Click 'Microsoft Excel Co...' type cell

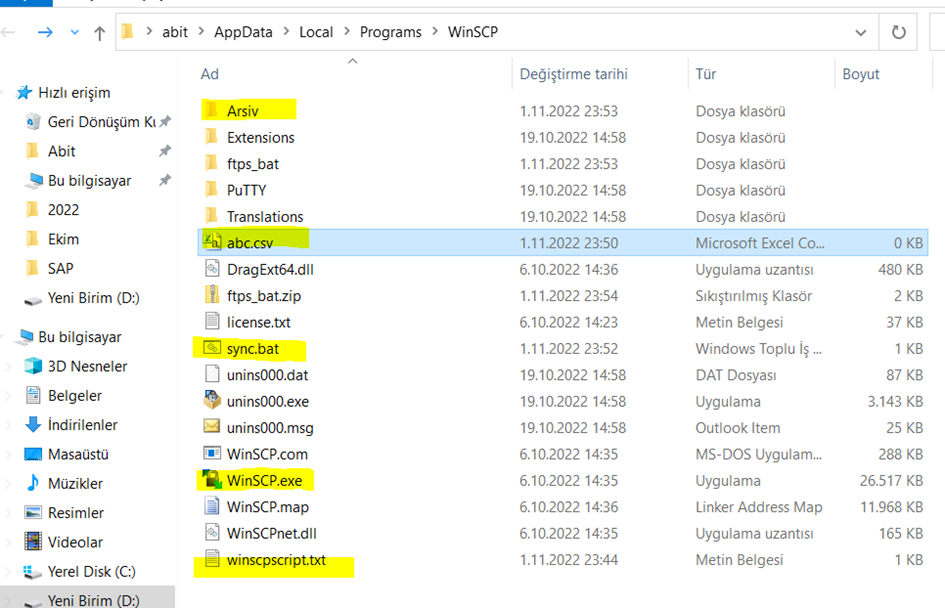[760, 243]
